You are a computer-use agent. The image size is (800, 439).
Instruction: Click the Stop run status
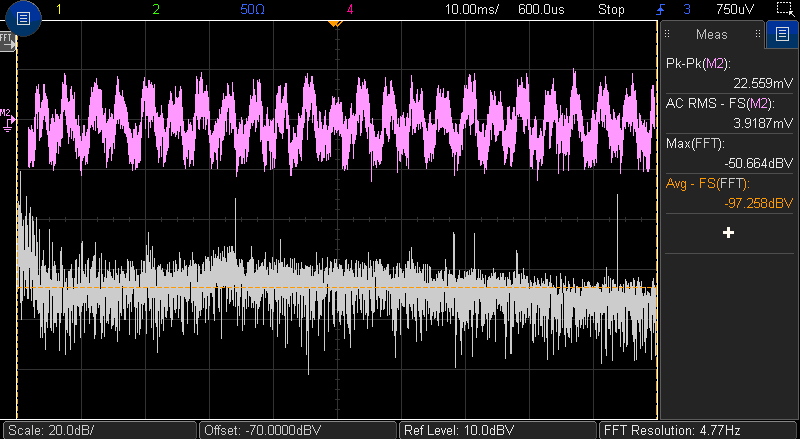pos(611,9)
